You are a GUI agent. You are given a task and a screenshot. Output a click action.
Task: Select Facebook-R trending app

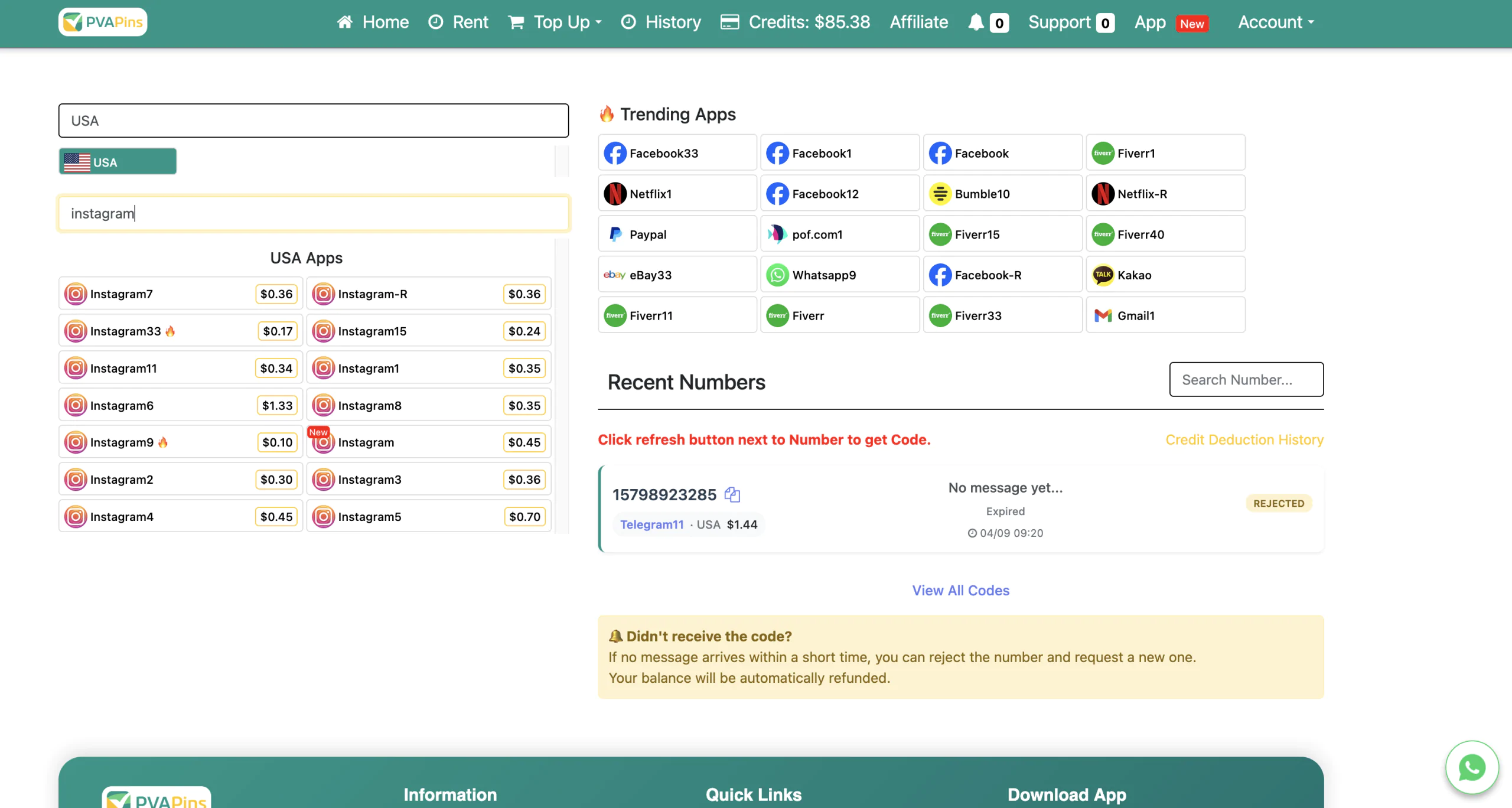click(1003, 275)
